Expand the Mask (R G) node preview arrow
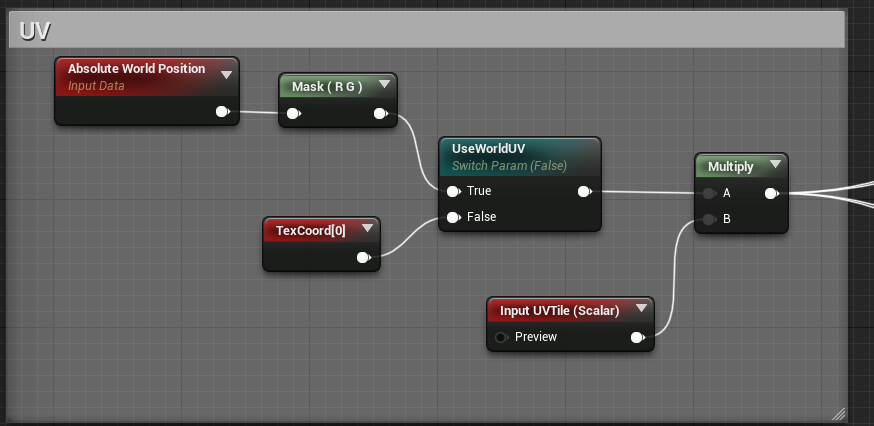The width and height of the screenshot is (874, 426). (x=382, y=87)
